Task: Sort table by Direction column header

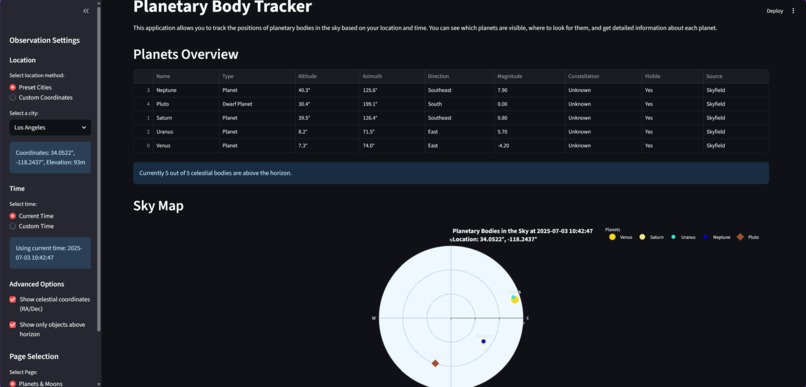Action: (x=460, y=76)
